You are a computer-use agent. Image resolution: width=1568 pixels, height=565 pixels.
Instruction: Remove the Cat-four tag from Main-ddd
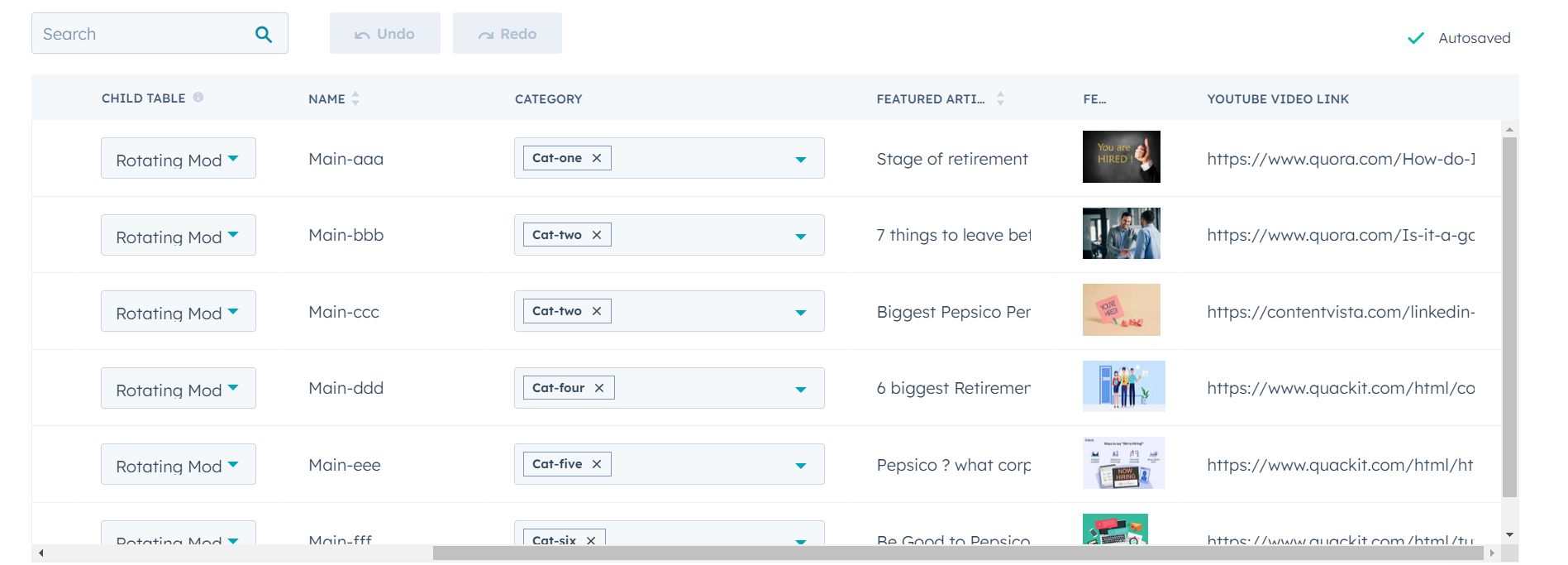(x=601, y=387)
